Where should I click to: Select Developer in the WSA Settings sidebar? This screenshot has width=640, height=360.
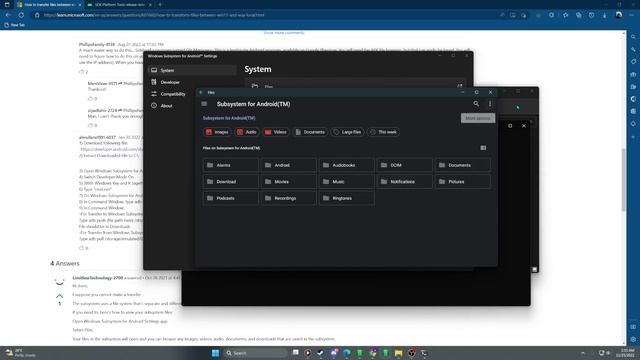pos(192,82)
